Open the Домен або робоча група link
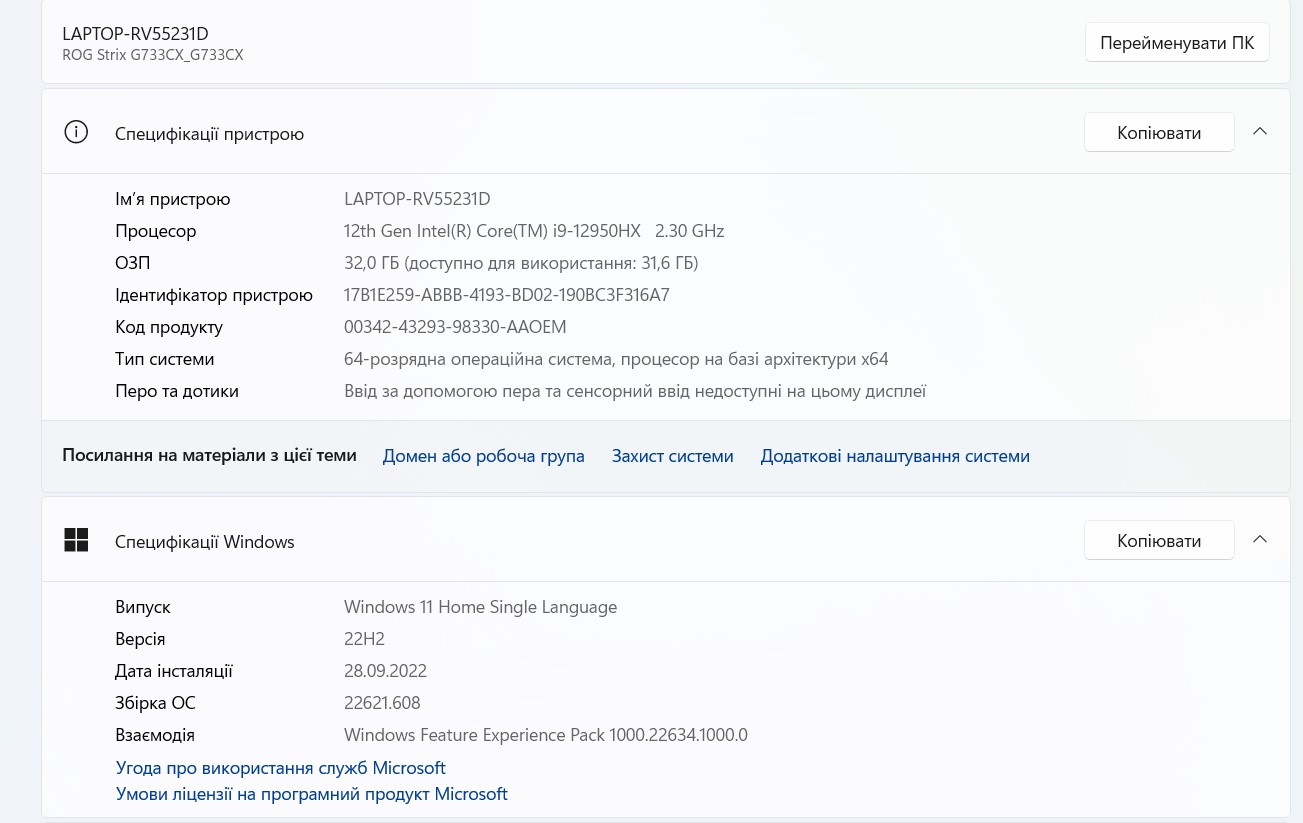 [483, 456]
